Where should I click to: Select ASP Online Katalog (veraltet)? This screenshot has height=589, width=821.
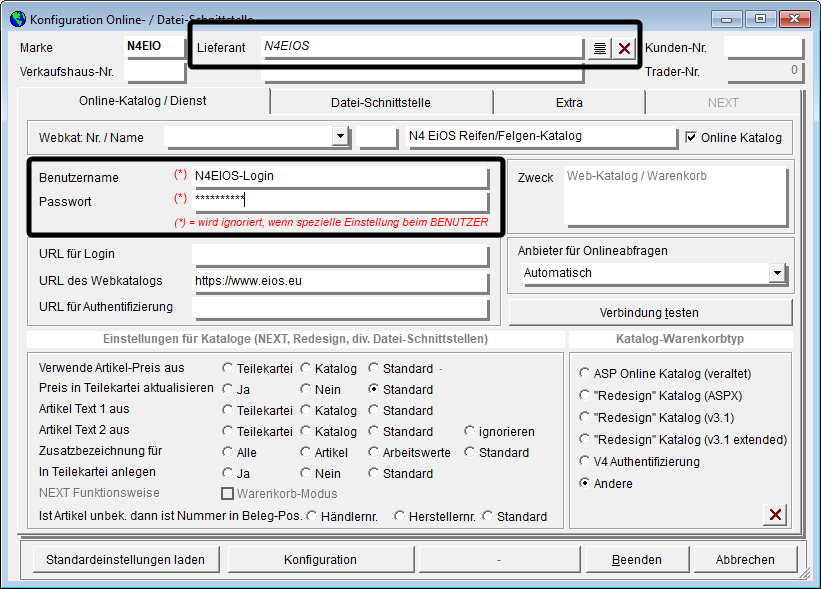click(584, 373)
